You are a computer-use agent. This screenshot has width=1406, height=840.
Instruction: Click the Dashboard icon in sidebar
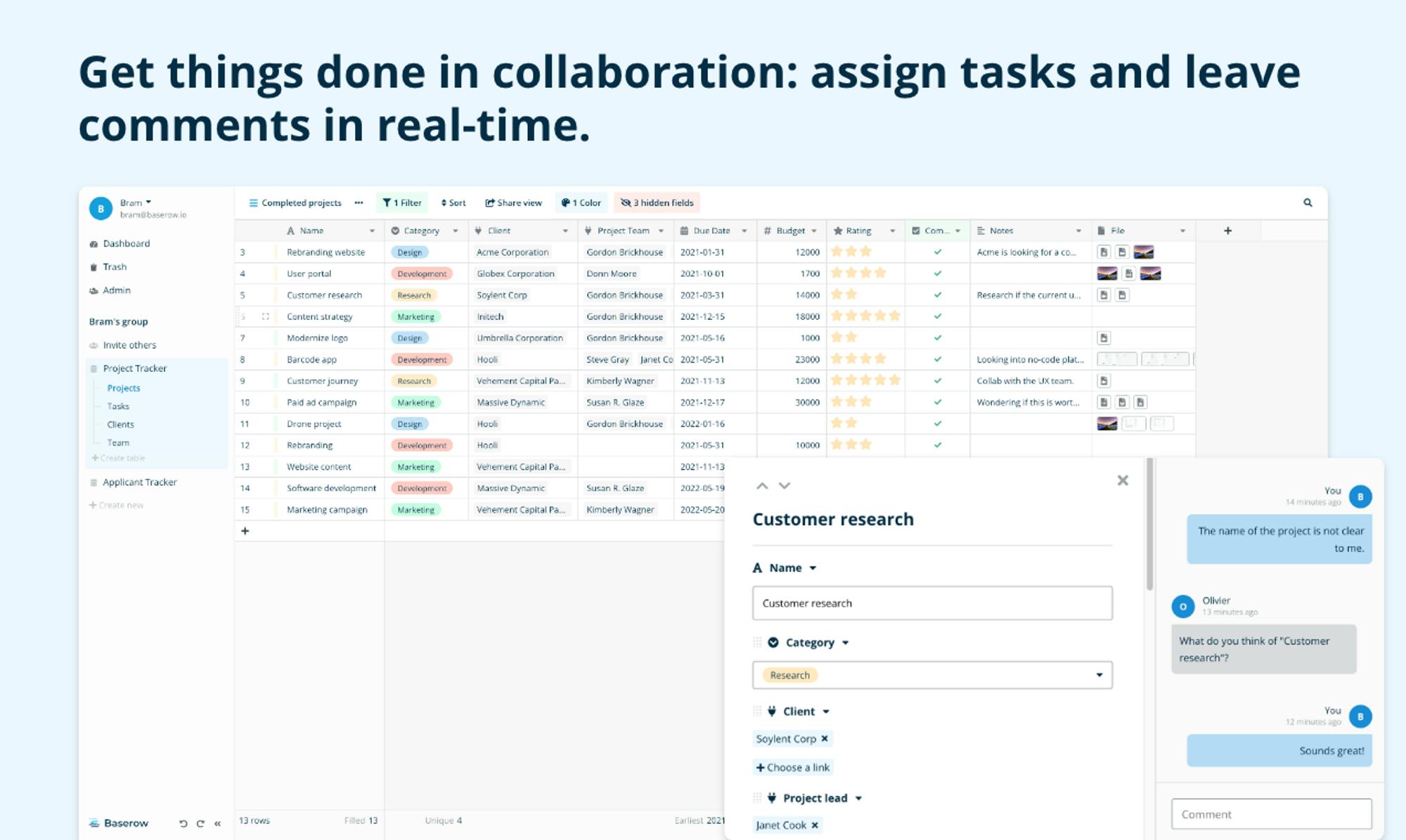pos(93,244)
